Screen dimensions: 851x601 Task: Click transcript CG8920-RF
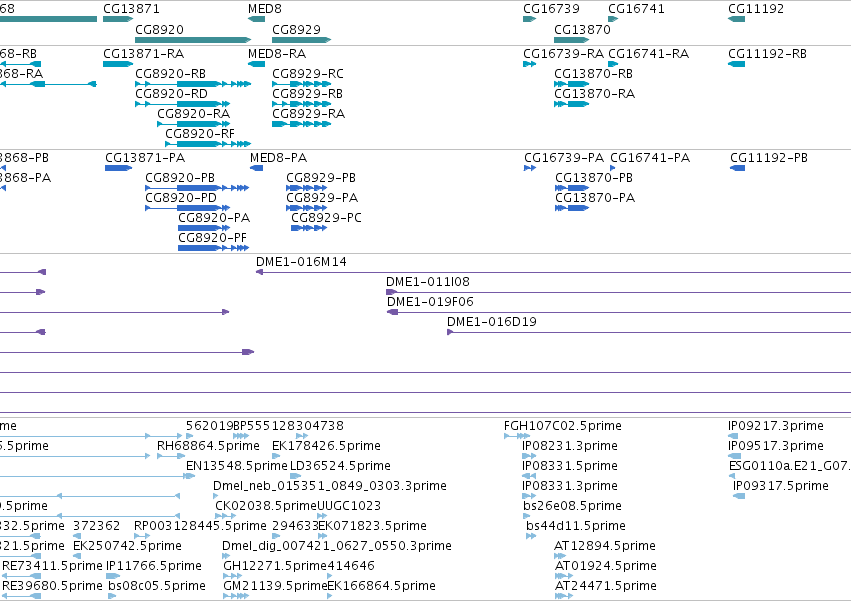pos(200,134)
